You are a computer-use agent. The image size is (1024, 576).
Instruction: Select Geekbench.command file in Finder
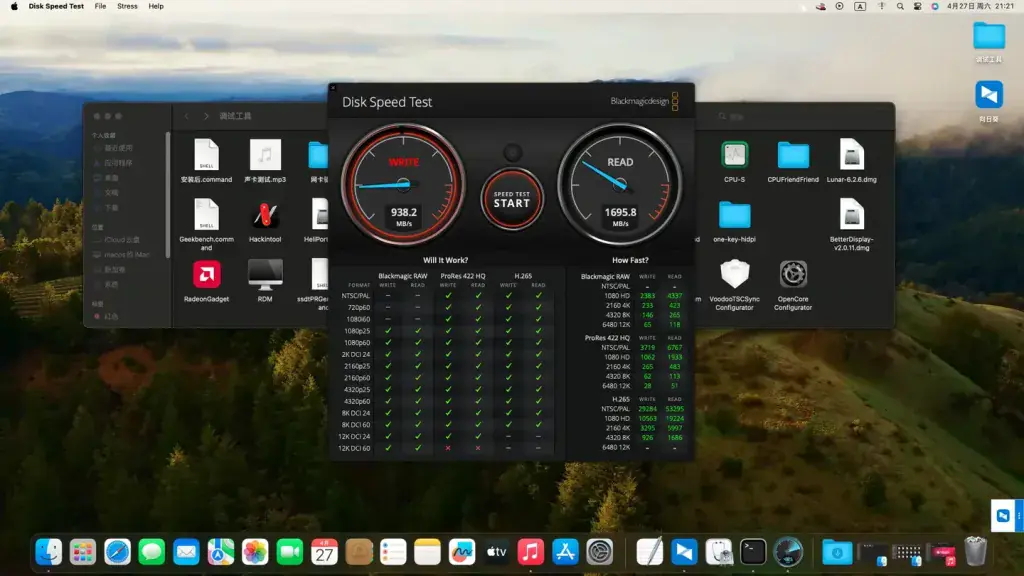tap(206, 224)
